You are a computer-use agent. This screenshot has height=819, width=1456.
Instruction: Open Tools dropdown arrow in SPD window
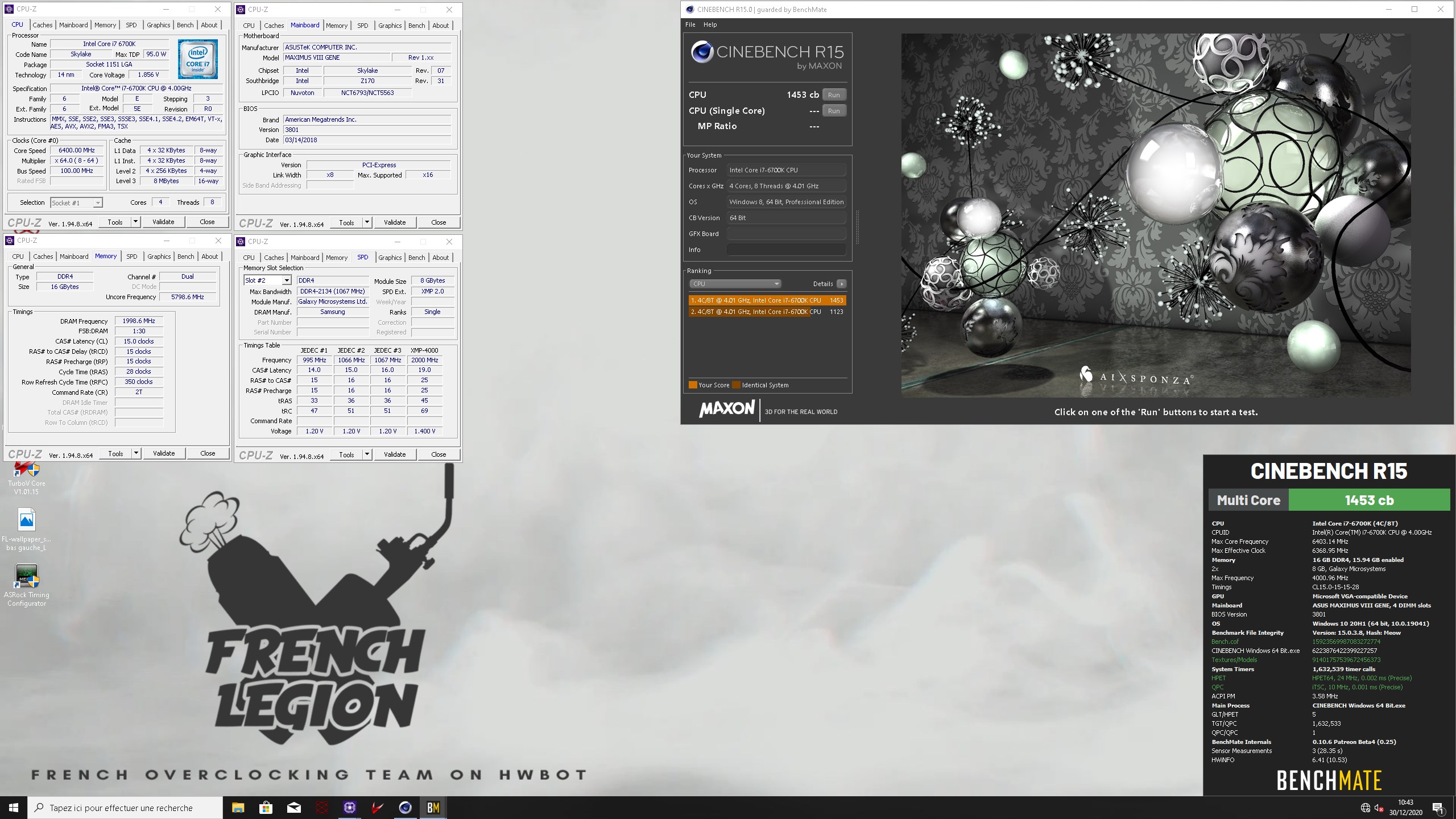tap(367, 454)
